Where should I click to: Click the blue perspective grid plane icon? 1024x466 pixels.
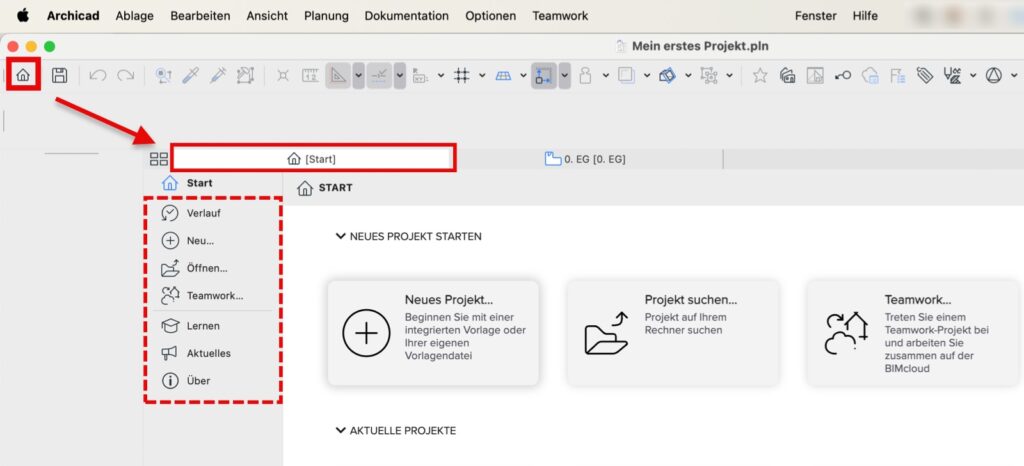point(503,76)
